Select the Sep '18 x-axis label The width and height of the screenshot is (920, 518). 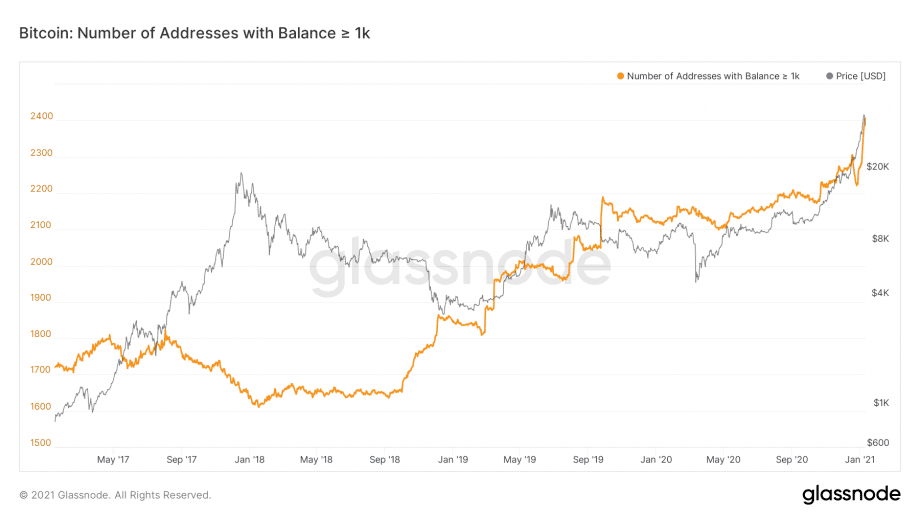tap(384, 459)
